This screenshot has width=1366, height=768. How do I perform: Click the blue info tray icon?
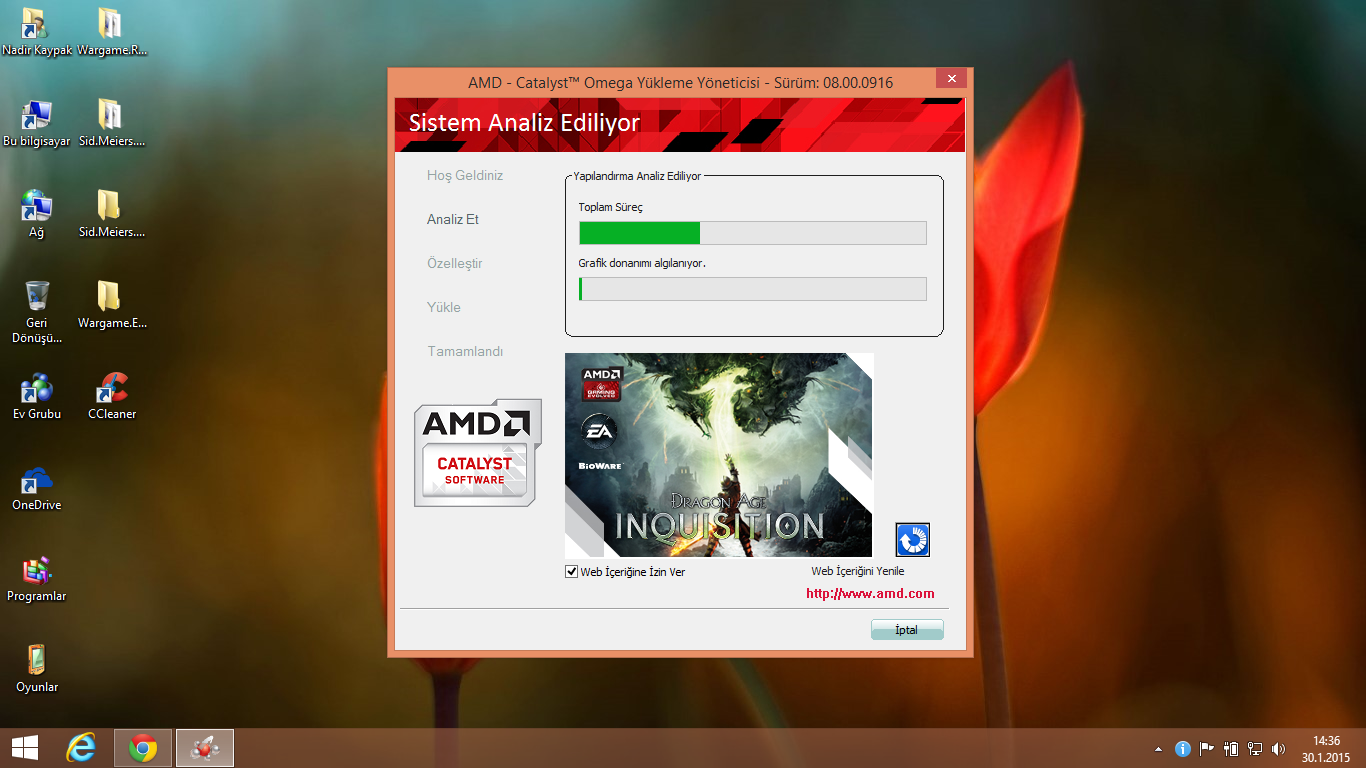(1183, 748)
